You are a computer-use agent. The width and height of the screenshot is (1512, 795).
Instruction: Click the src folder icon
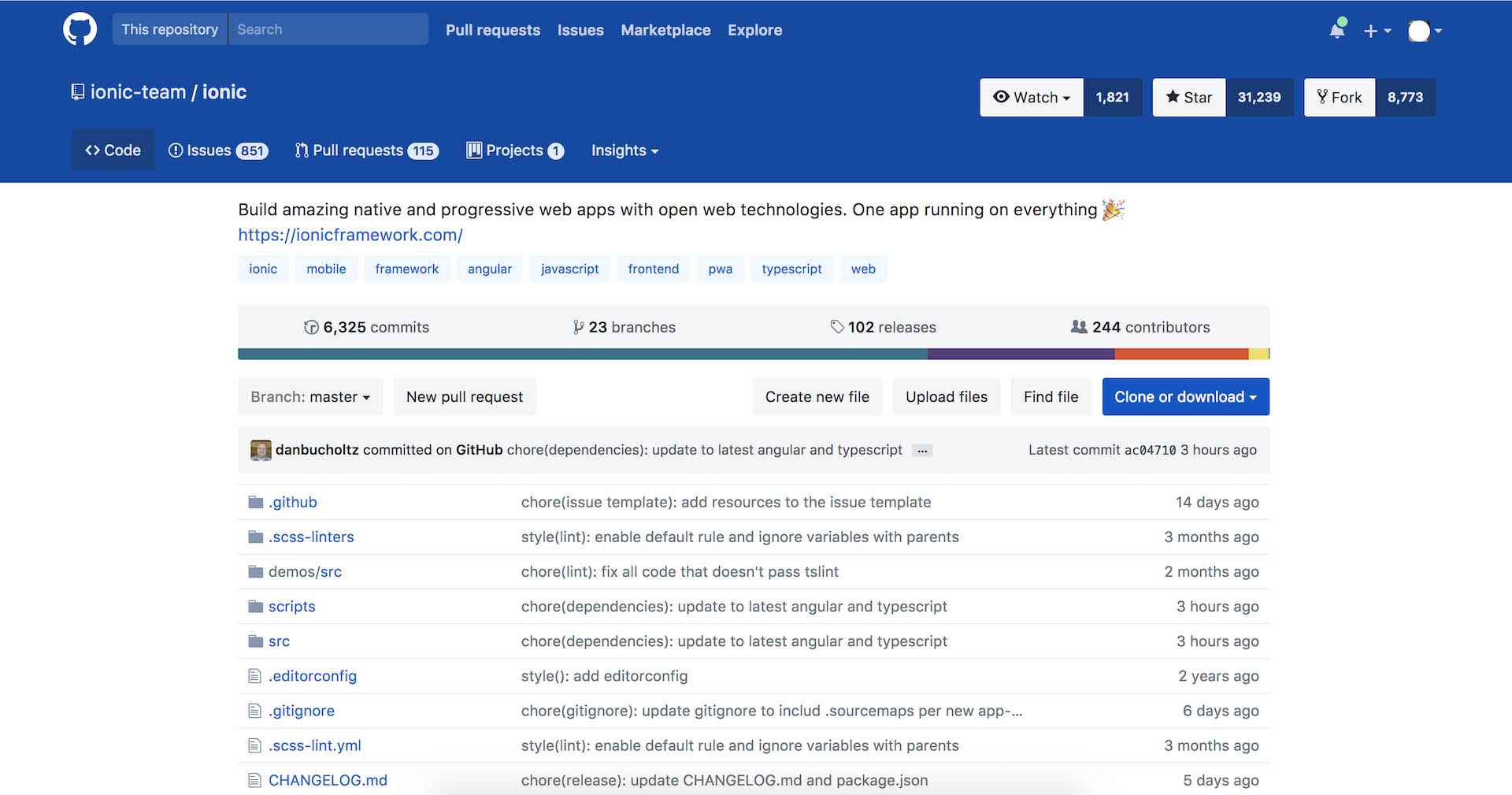coord(255,641)
